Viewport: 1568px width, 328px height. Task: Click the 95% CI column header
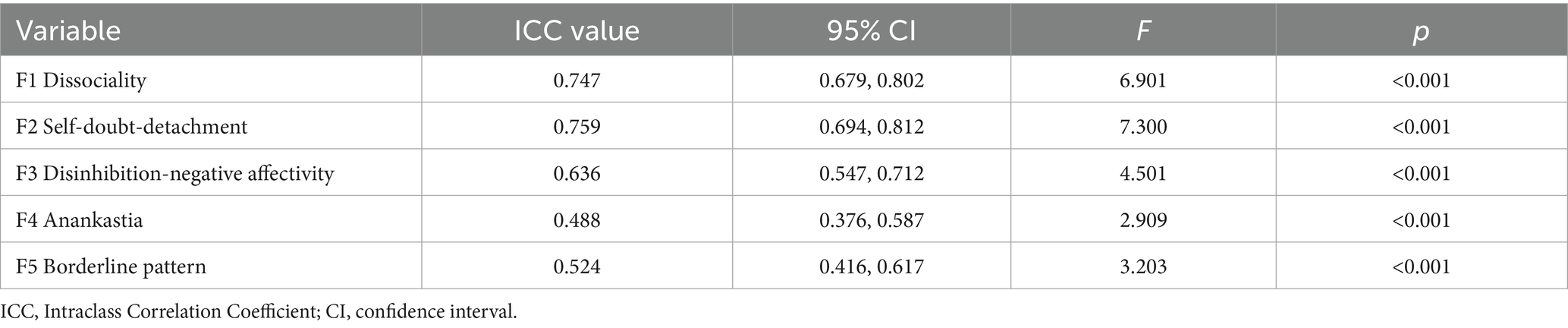tap(871, 30)
